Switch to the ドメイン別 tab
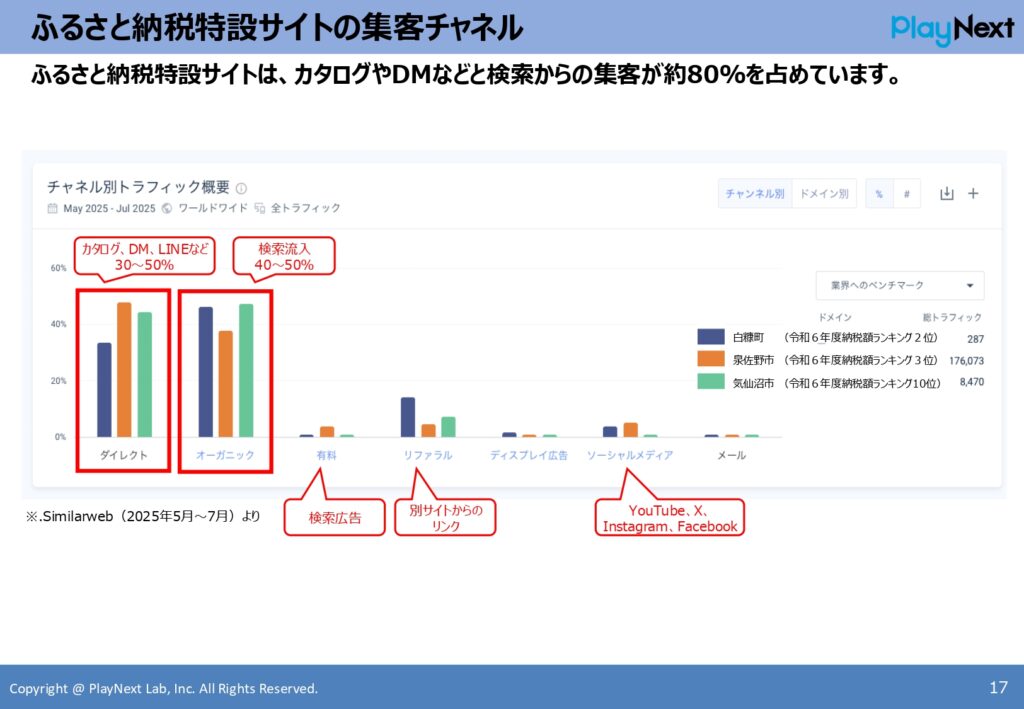Screen dimensions: 1024x709 [x=825, y=193]
